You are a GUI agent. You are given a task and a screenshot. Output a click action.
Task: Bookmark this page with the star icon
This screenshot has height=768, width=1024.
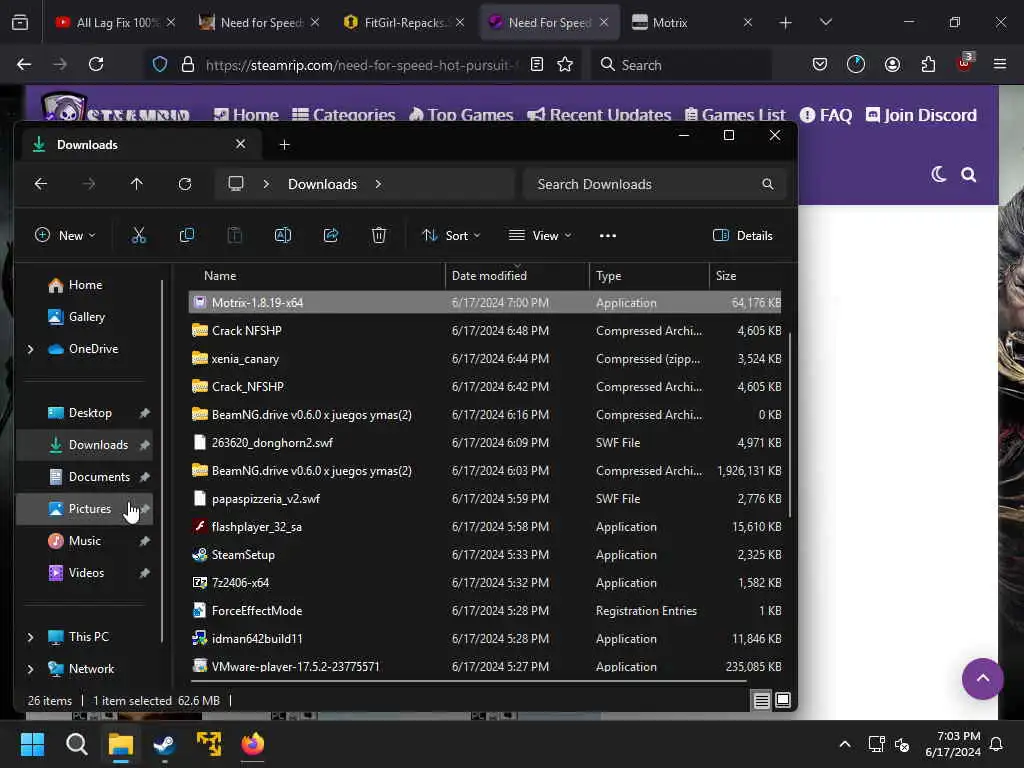[x=565, y=64]
